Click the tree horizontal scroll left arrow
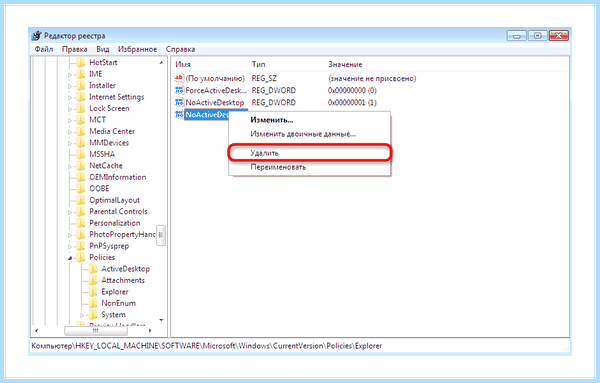The image size is (600, 383). click(x=37, y=331)
